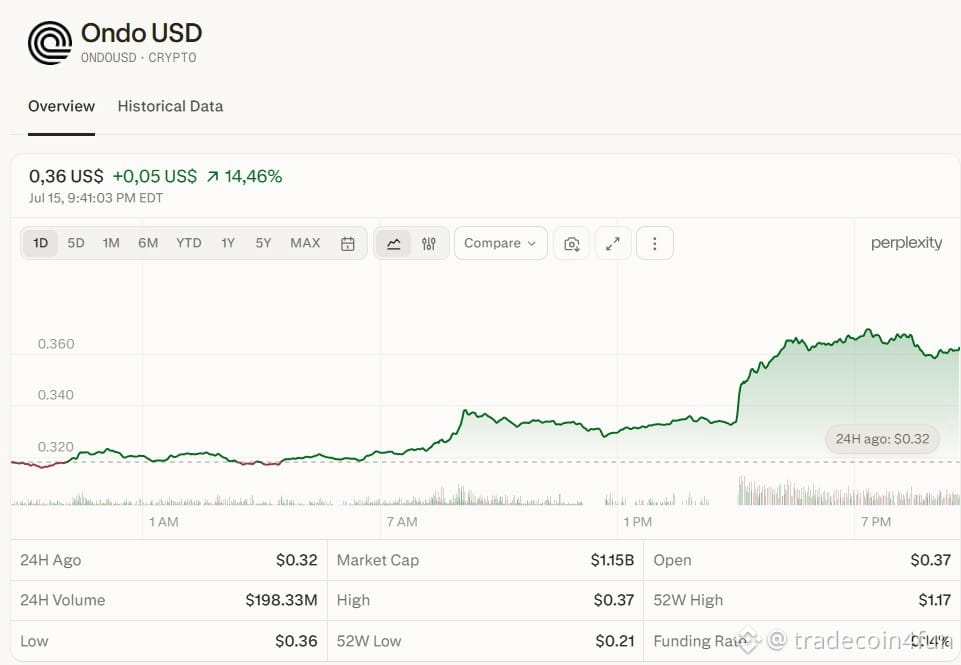Click the 24H ago price label on chart
The height and width of the screenshot is (665, 961).
(x=883, y=439)
